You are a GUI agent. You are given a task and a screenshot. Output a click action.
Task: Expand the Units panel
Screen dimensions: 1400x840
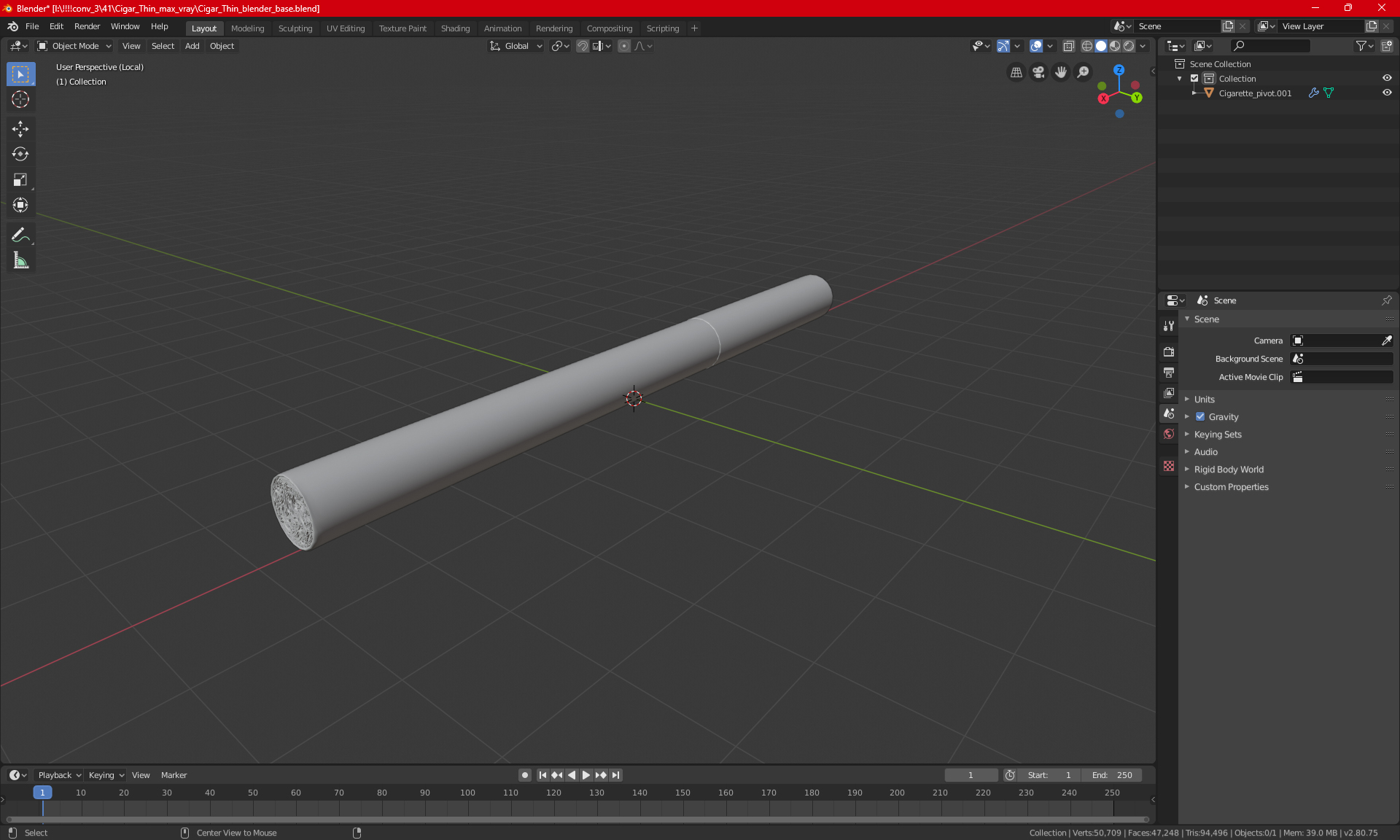(1204, 400)
